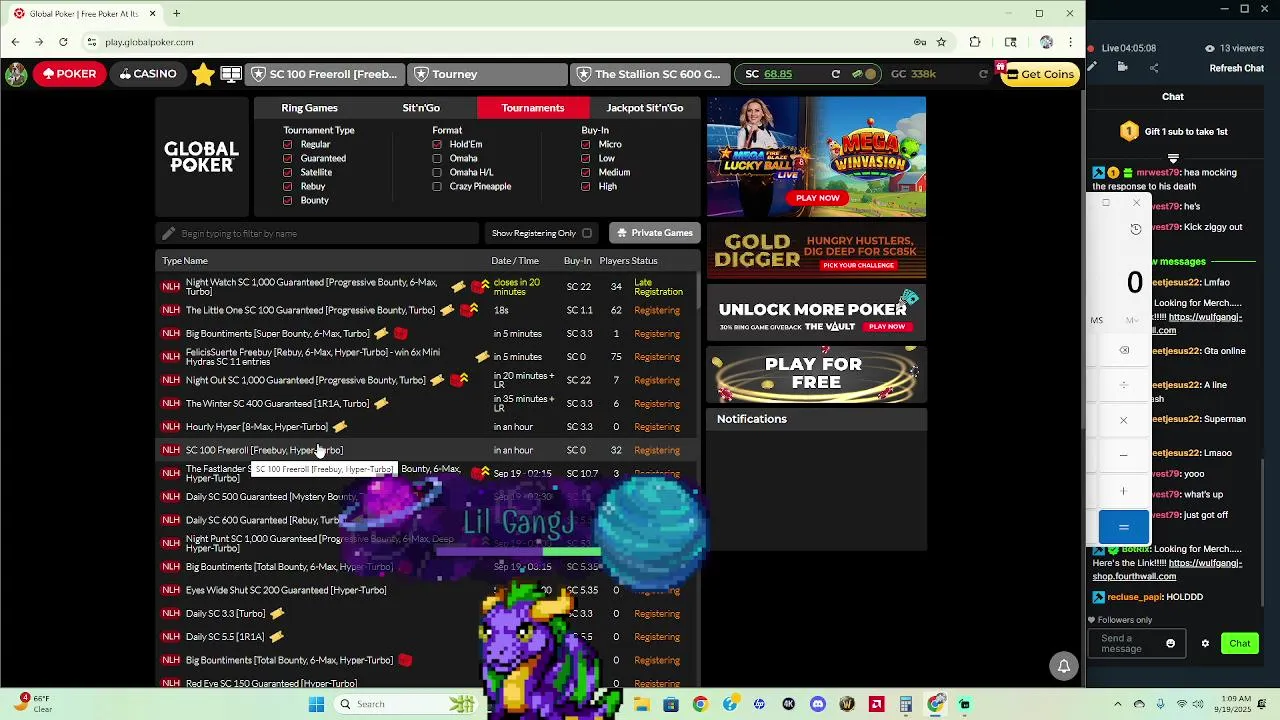Open the Unlock More Poker banner

coord(816,313)
